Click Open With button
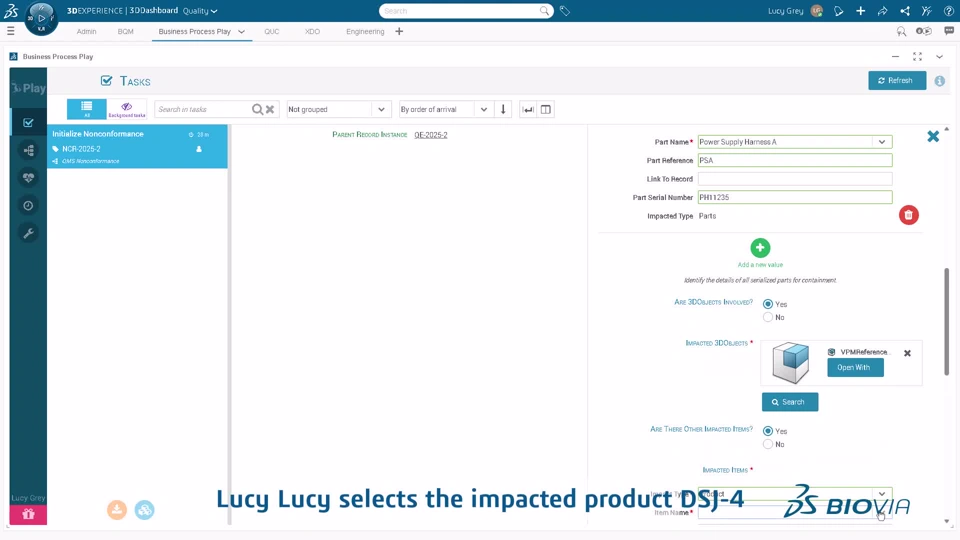This screenshot has width=960, height=540. [855, 367]
